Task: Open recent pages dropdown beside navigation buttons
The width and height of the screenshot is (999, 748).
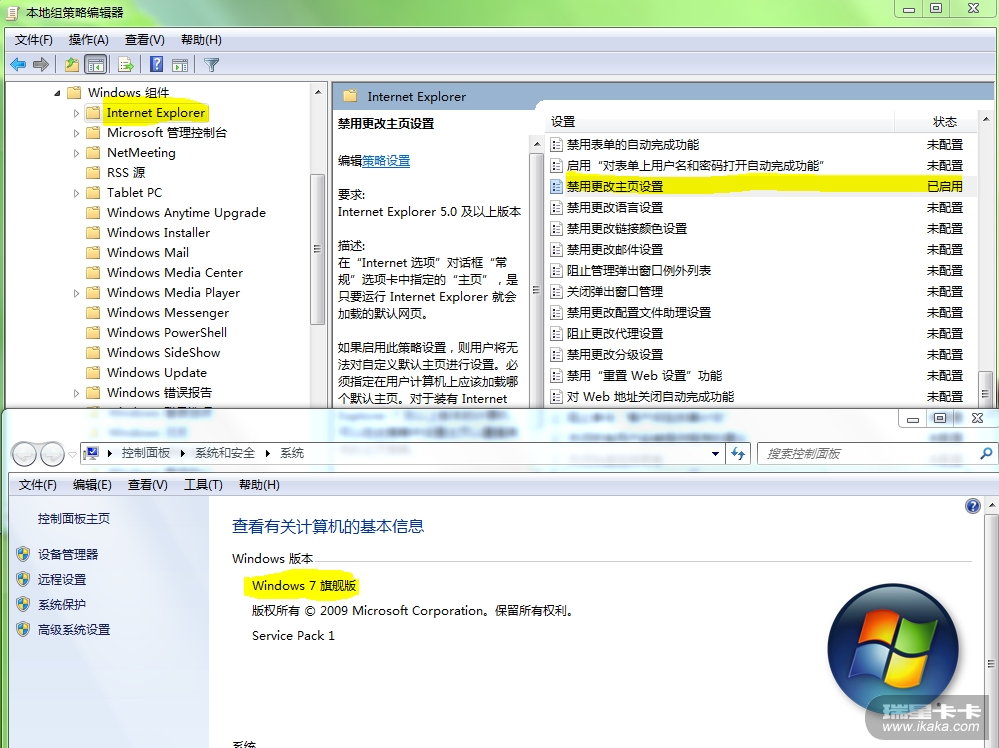Action: pyautogui.click(x=72, y=454)
